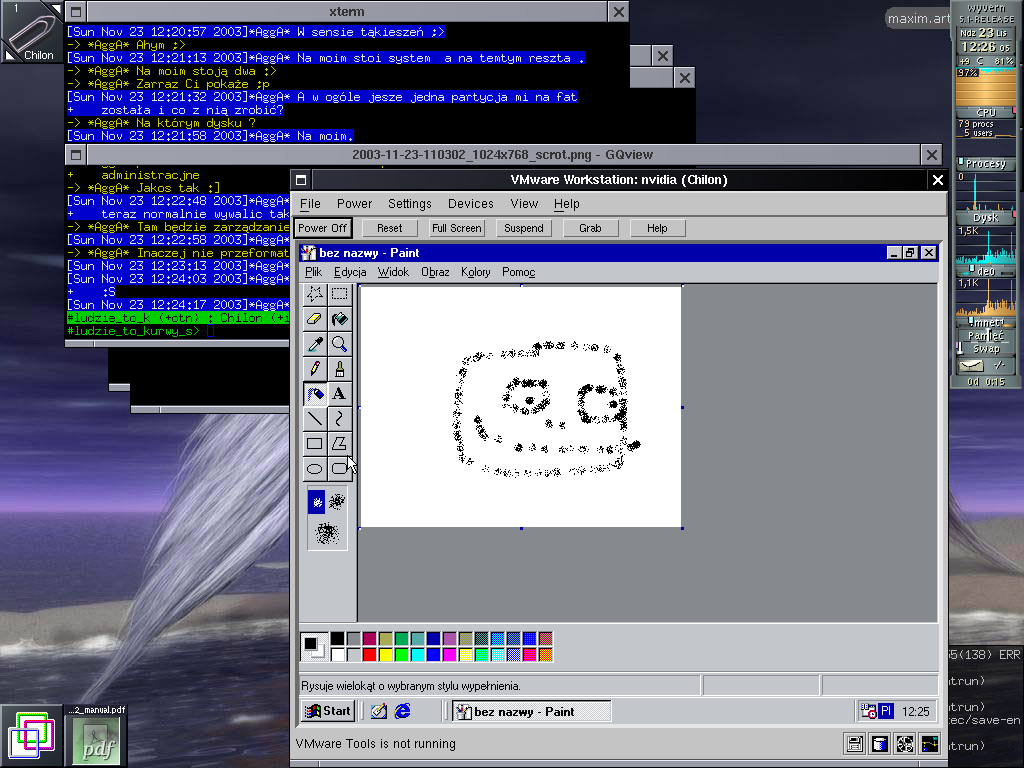Screen dimensions: 1024x768
Task: Activate the Text tool
Action: (x=340, y=394)
